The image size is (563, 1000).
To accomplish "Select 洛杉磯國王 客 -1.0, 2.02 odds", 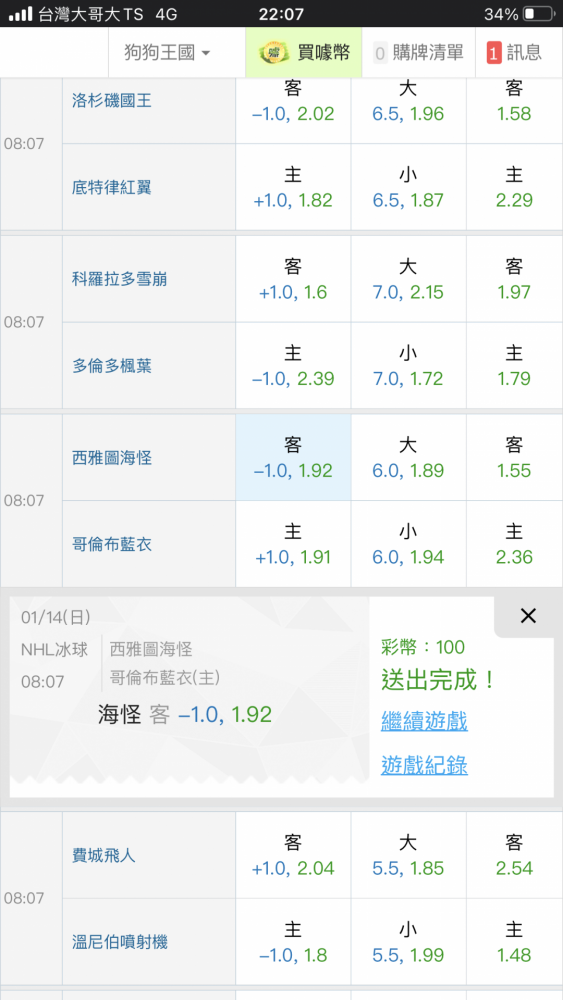I will (x=293, y=102).
